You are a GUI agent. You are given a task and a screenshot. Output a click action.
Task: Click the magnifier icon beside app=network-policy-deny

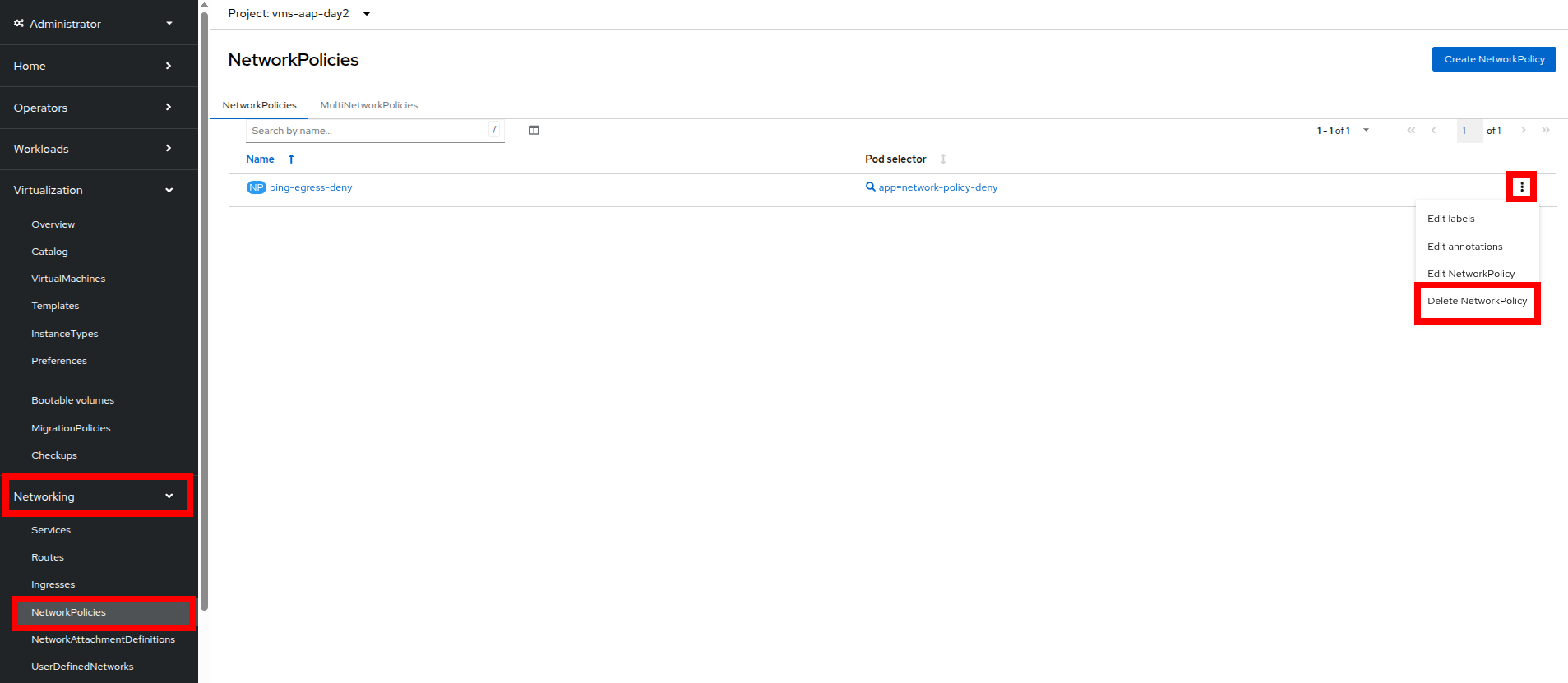870,187
